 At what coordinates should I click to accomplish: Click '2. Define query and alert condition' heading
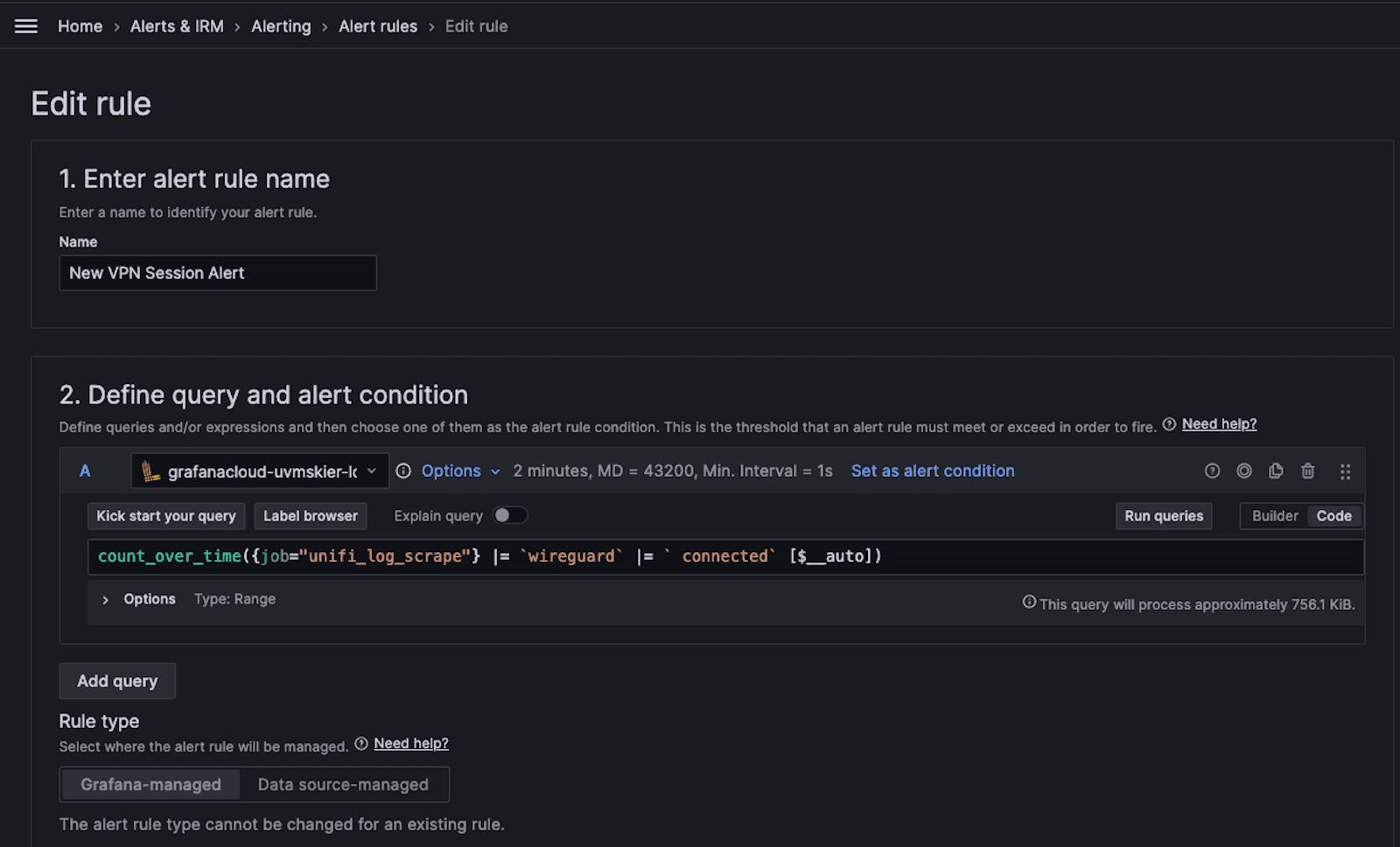coord(263,395)
